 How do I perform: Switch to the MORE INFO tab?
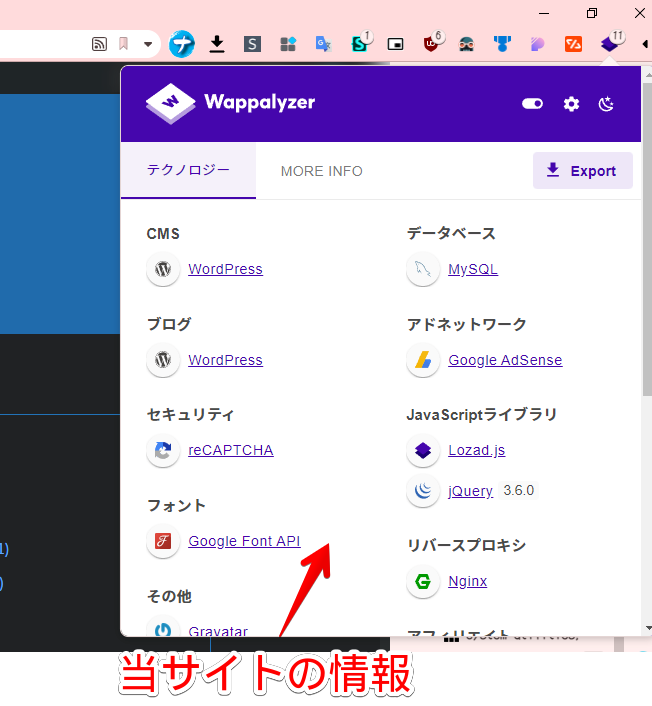click(321, 171)
